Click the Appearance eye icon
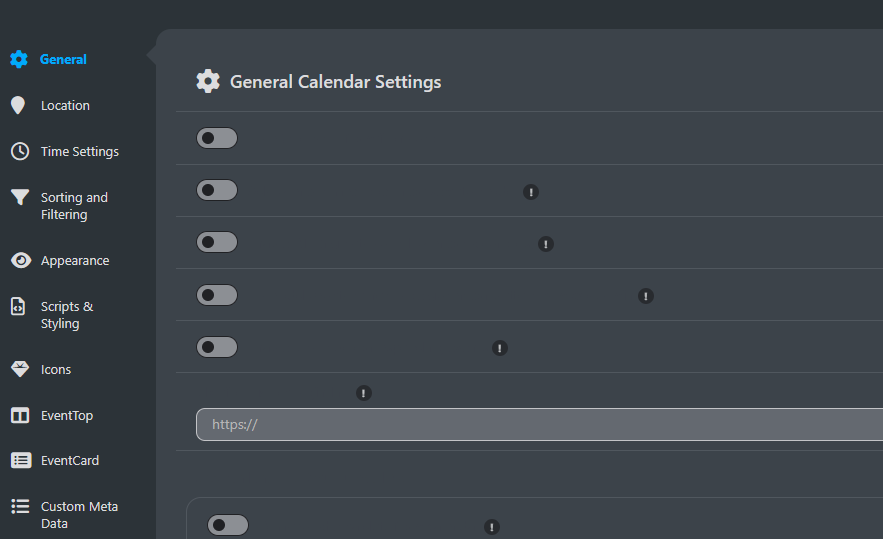The height and width of the screenshot is (539, 883). 20,260
